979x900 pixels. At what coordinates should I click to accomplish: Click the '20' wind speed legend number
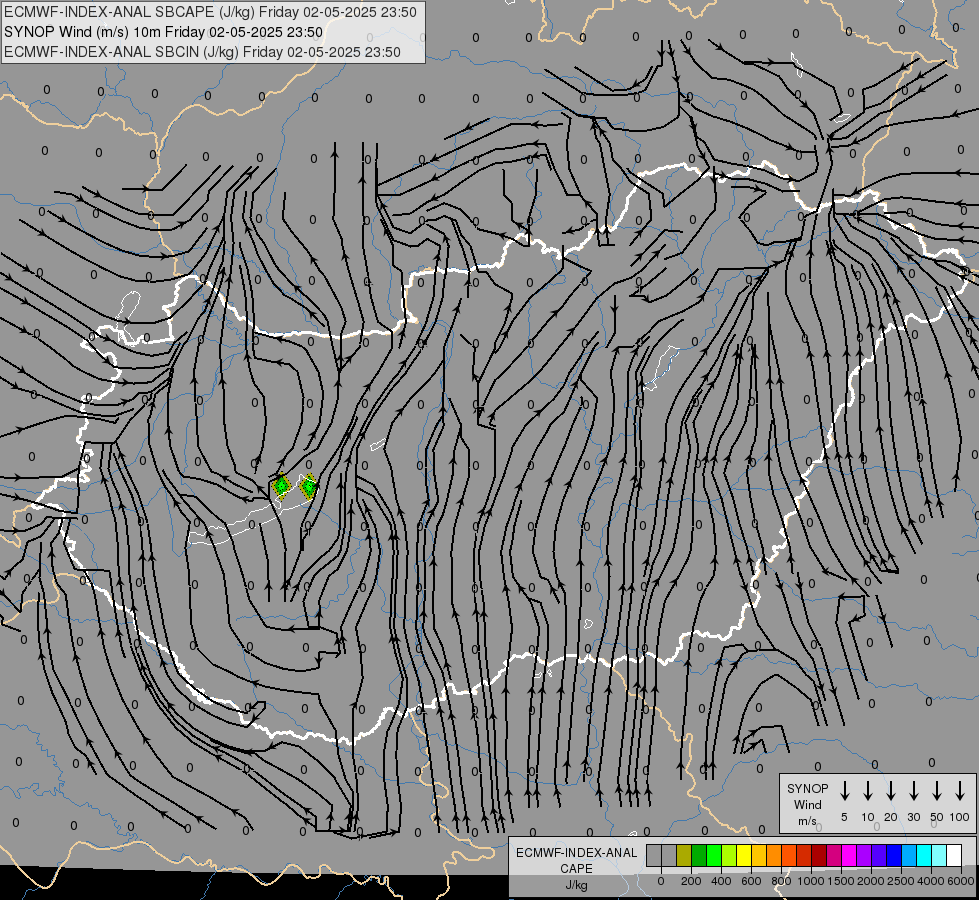(891, 817)
